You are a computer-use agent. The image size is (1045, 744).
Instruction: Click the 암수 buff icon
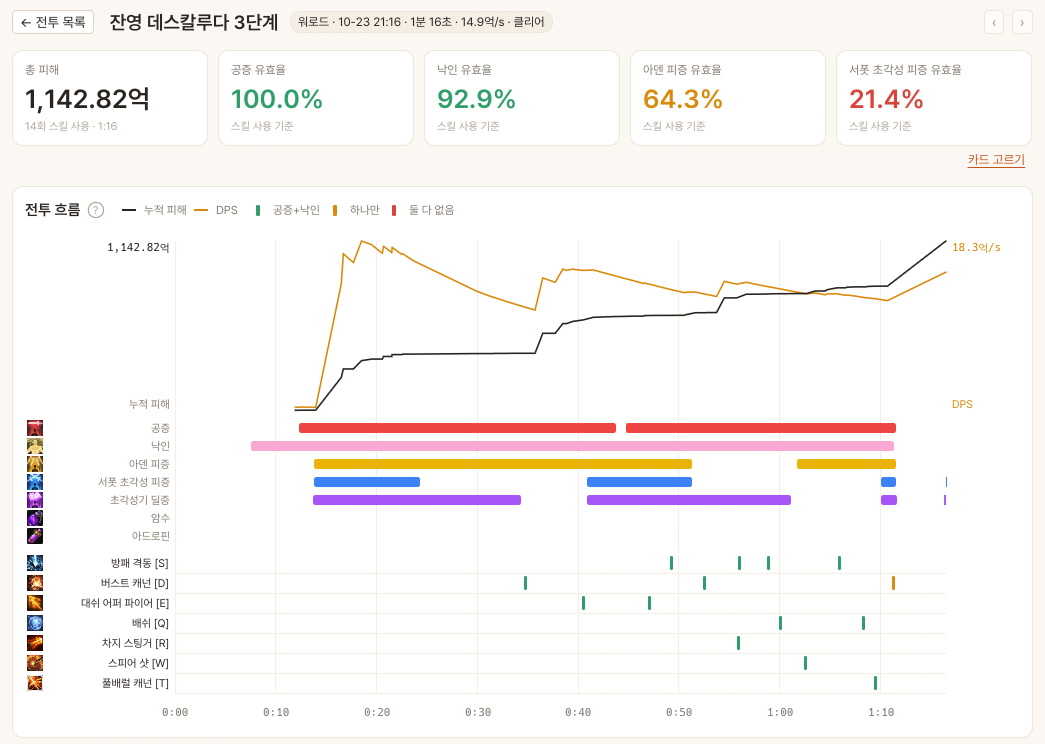[x=35, y=518]
